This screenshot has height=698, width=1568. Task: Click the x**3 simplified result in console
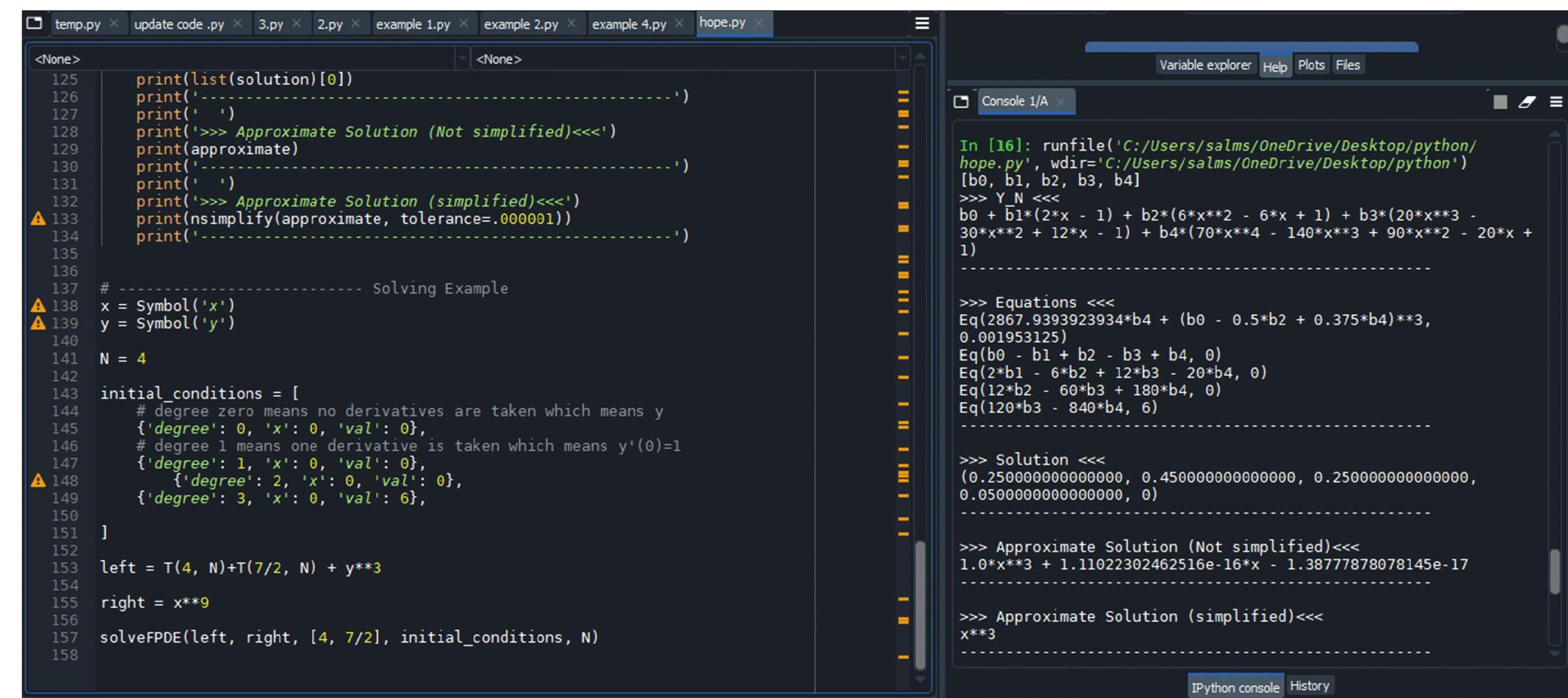click(977, 635)
